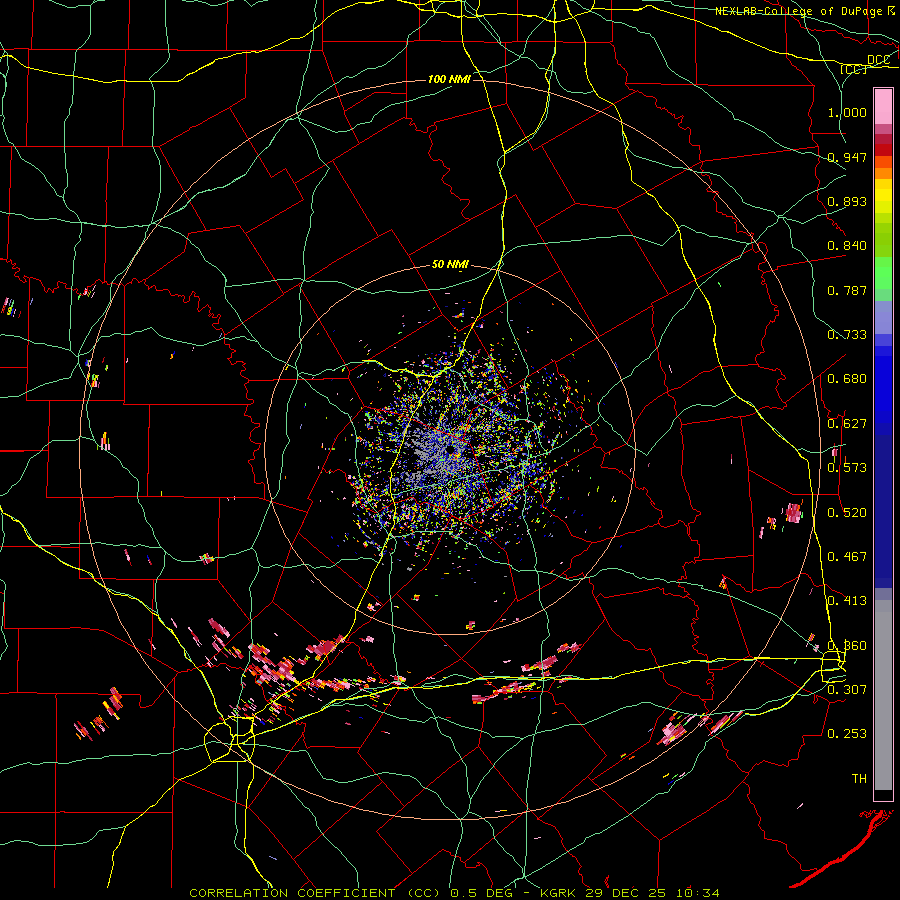Click the 0.947 legend value
The height and width of the screenshot is (900, 900).
(x=847, y=157)
